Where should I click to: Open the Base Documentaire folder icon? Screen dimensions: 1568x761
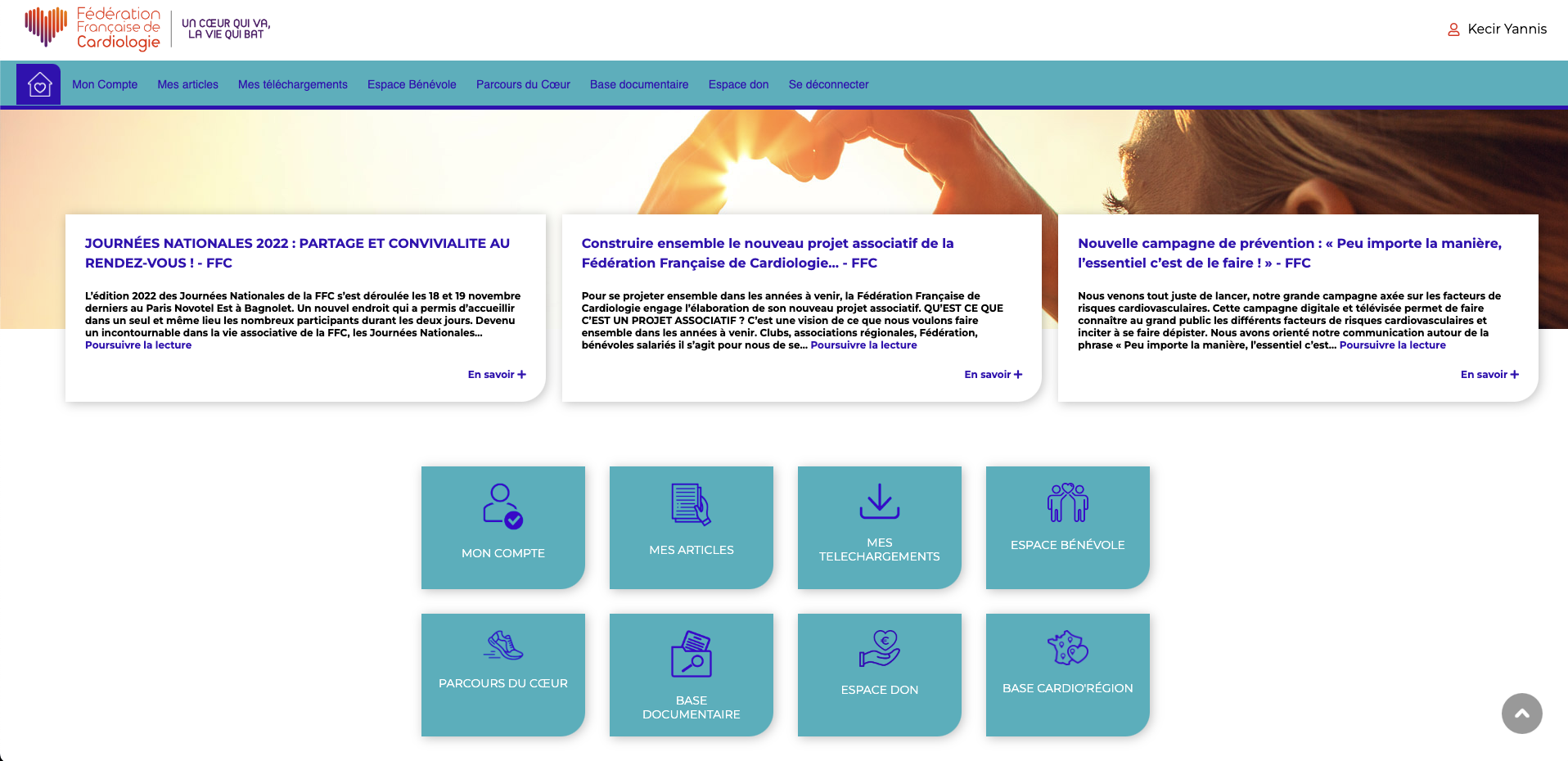pos(691,653)
